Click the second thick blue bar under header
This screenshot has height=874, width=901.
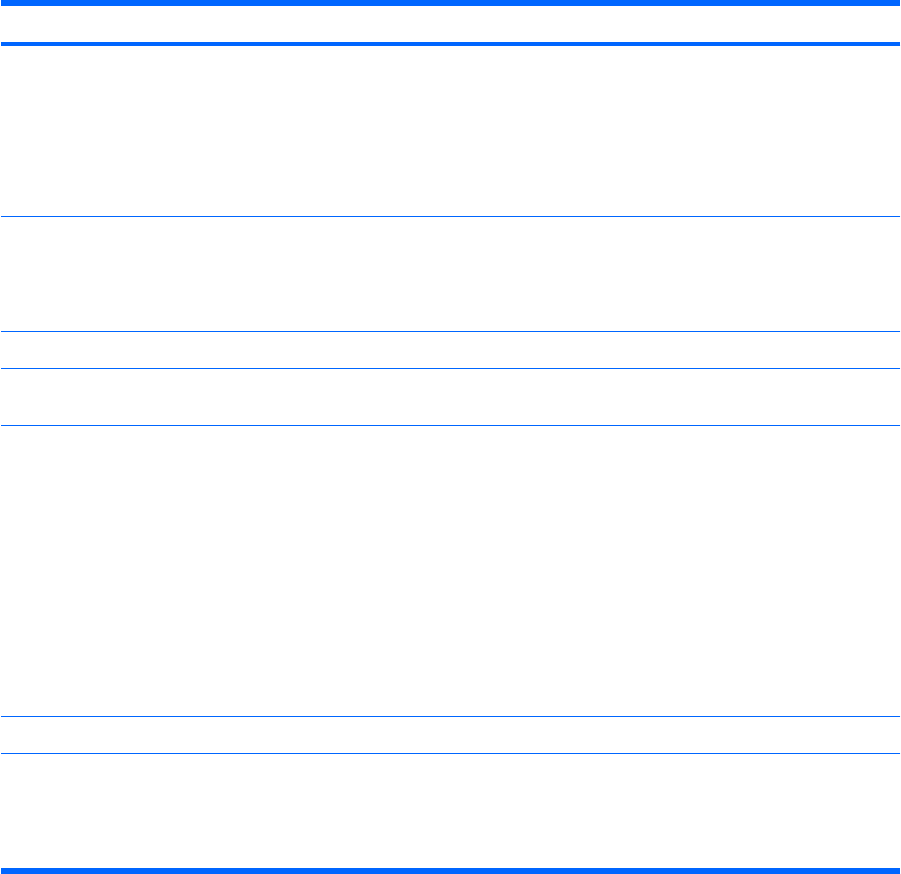tap(450, 44)
